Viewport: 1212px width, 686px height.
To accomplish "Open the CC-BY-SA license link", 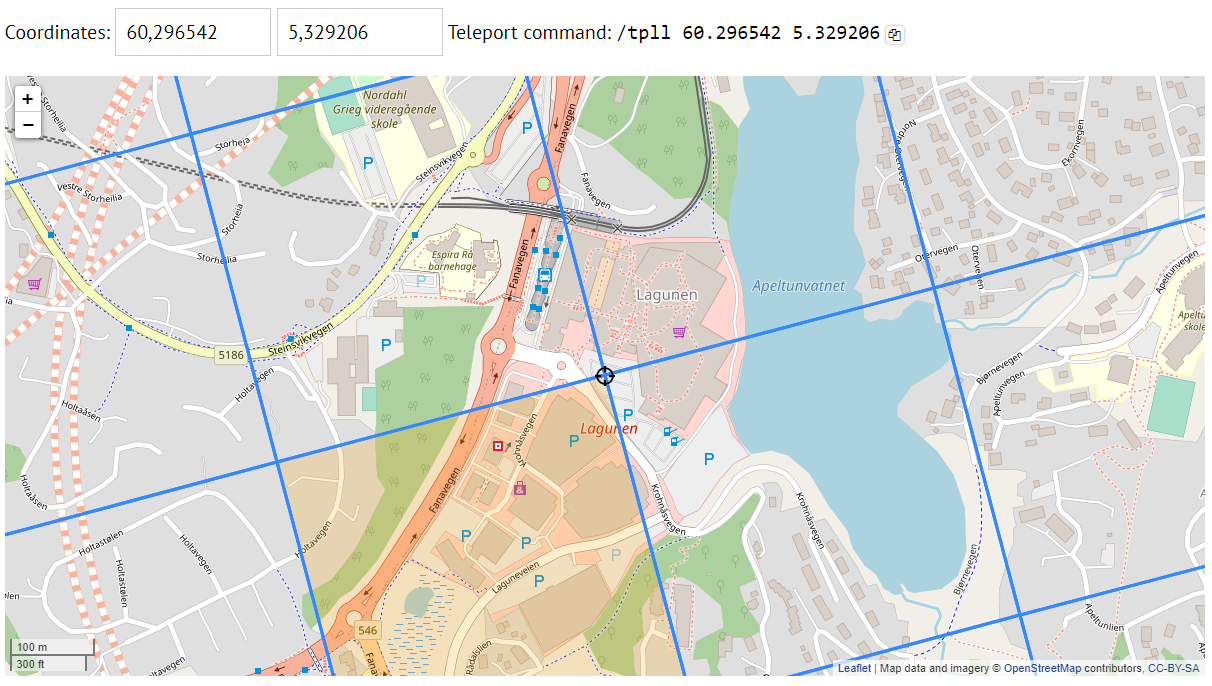I will [1174, 668].
